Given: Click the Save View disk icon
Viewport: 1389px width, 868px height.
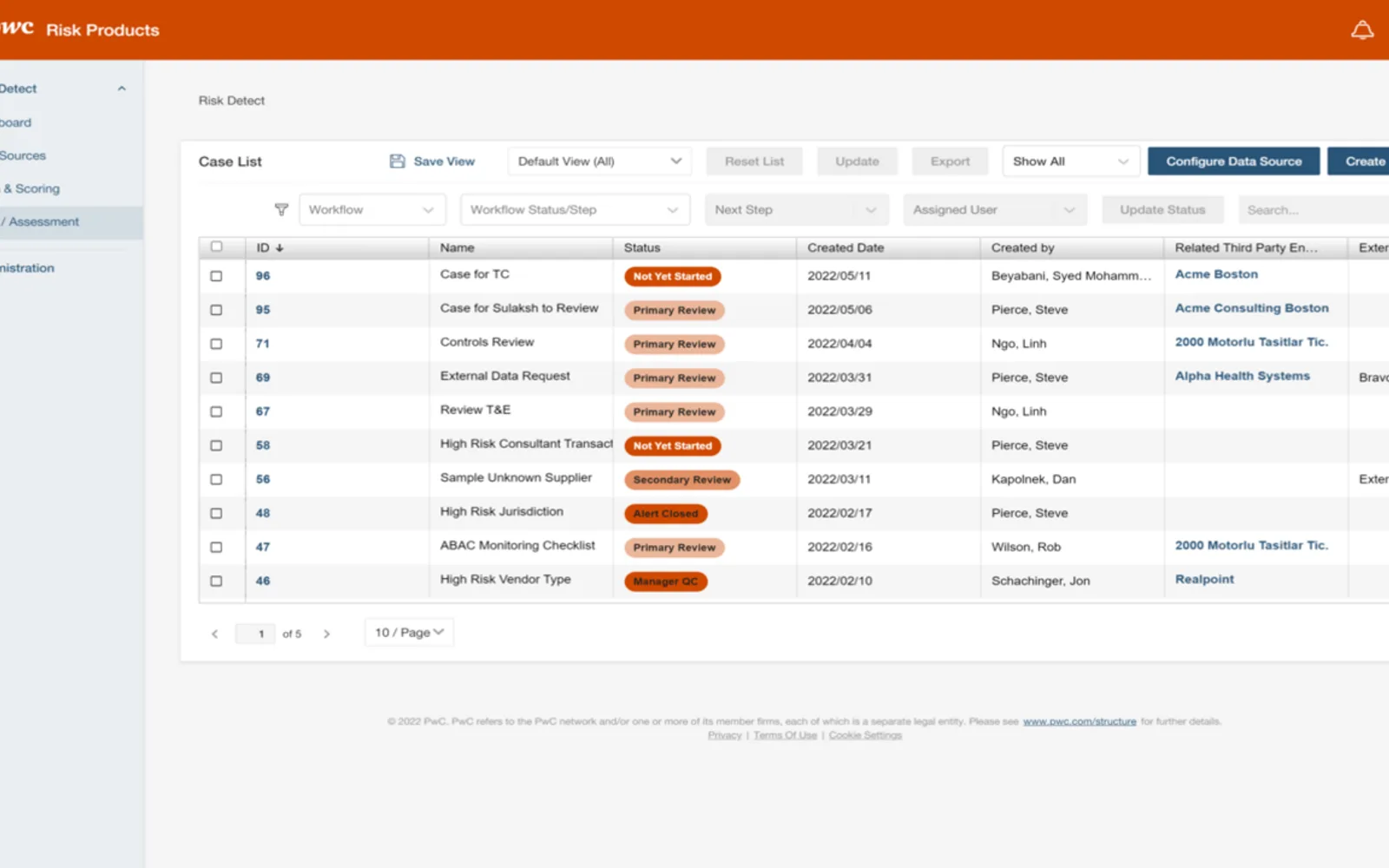Looking at the screenshot, I should [398, 161].
